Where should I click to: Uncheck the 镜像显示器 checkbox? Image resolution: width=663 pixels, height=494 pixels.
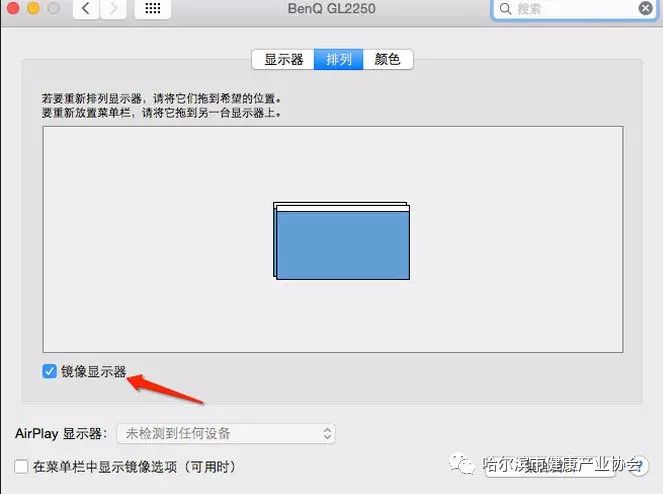(49, 371)
